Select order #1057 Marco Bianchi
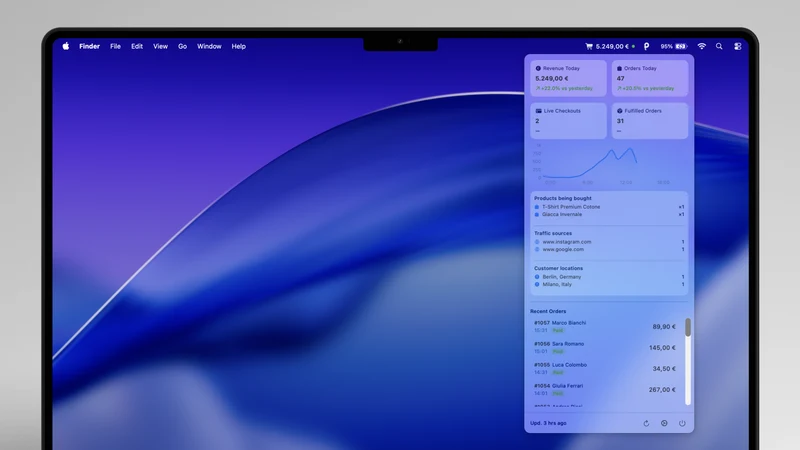Viewport: 800px width, 450px height. tap(606, 327)
